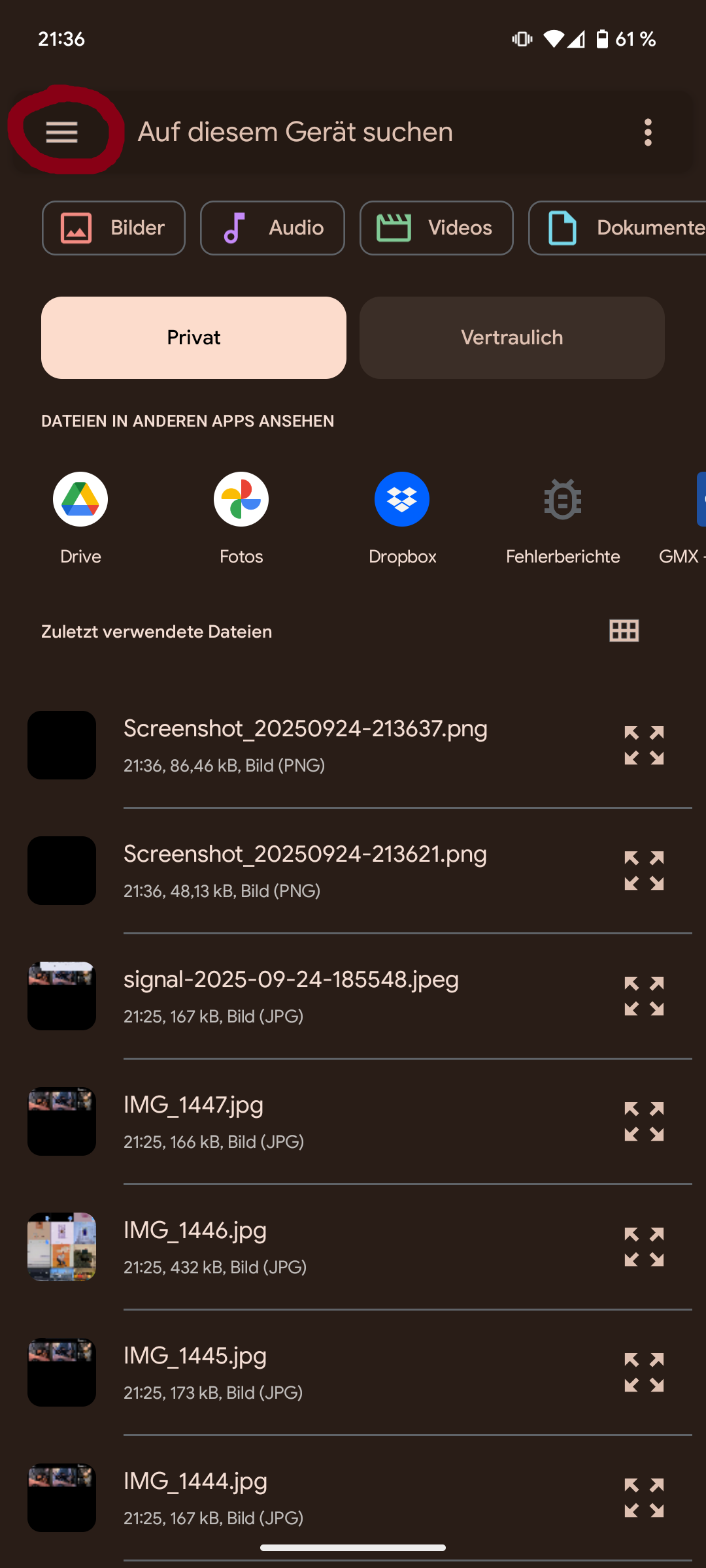706x1568 pixels.
Task: Open the IMG_1446.jpg thumbnail
Action: click(62, 1247)
